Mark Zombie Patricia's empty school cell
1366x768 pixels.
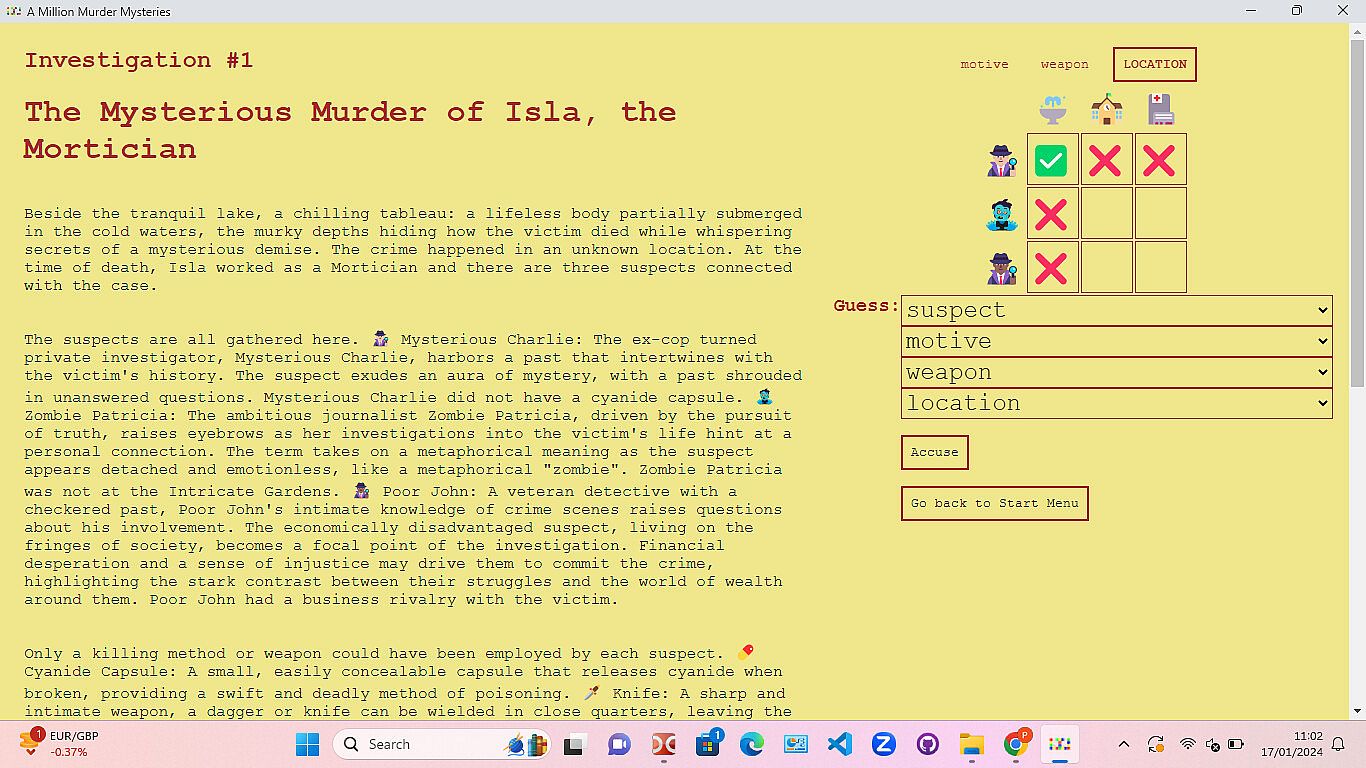[1106, 214]
